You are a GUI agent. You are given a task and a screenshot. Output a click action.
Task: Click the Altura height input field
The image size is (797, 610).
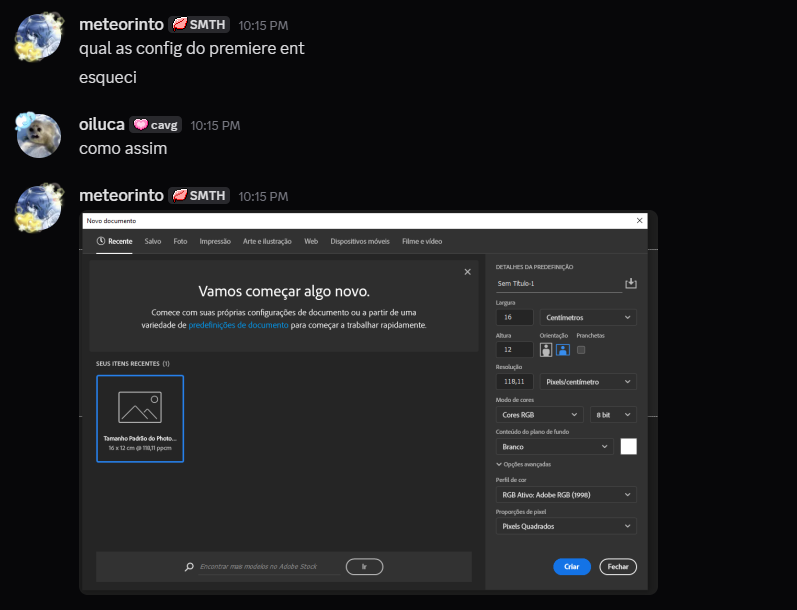[x=514, y=350]
